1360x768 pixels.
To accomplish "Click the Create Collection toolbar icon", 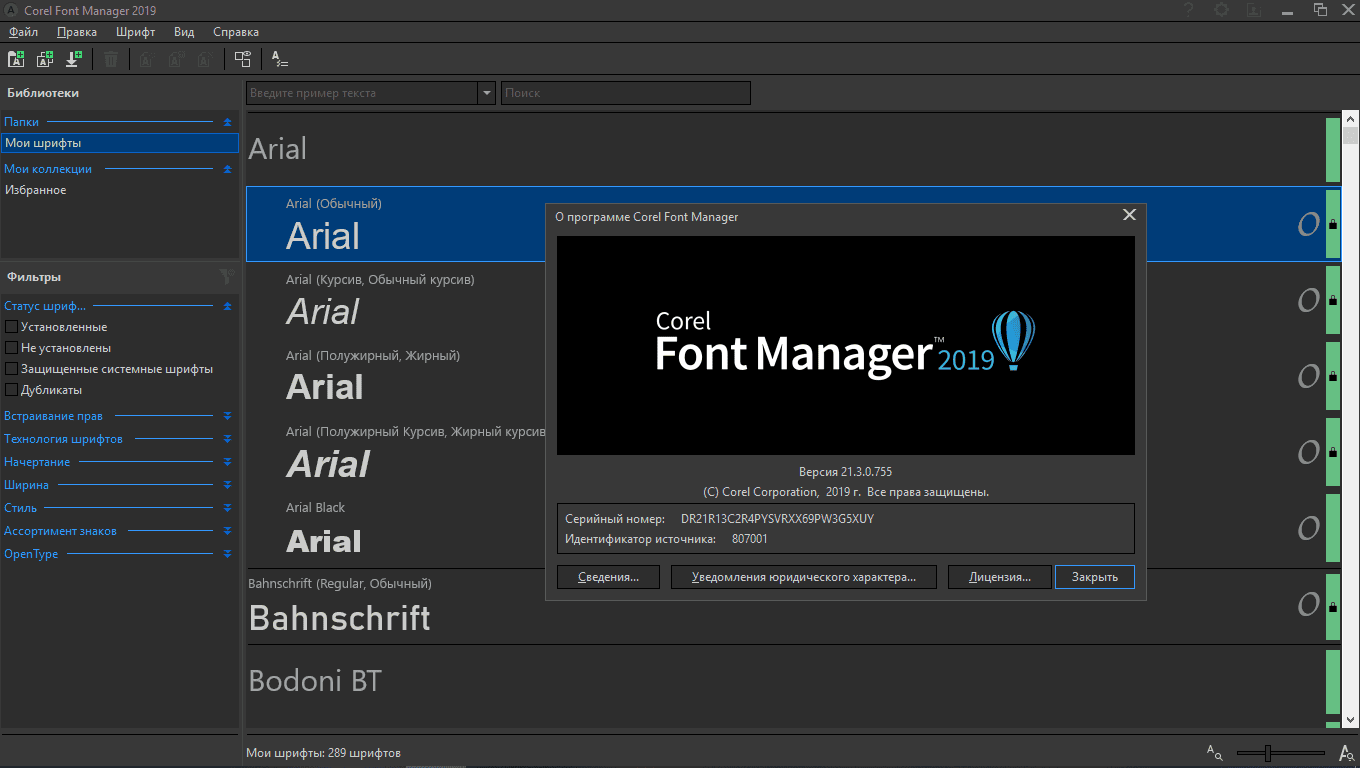I will pos(45,59).
